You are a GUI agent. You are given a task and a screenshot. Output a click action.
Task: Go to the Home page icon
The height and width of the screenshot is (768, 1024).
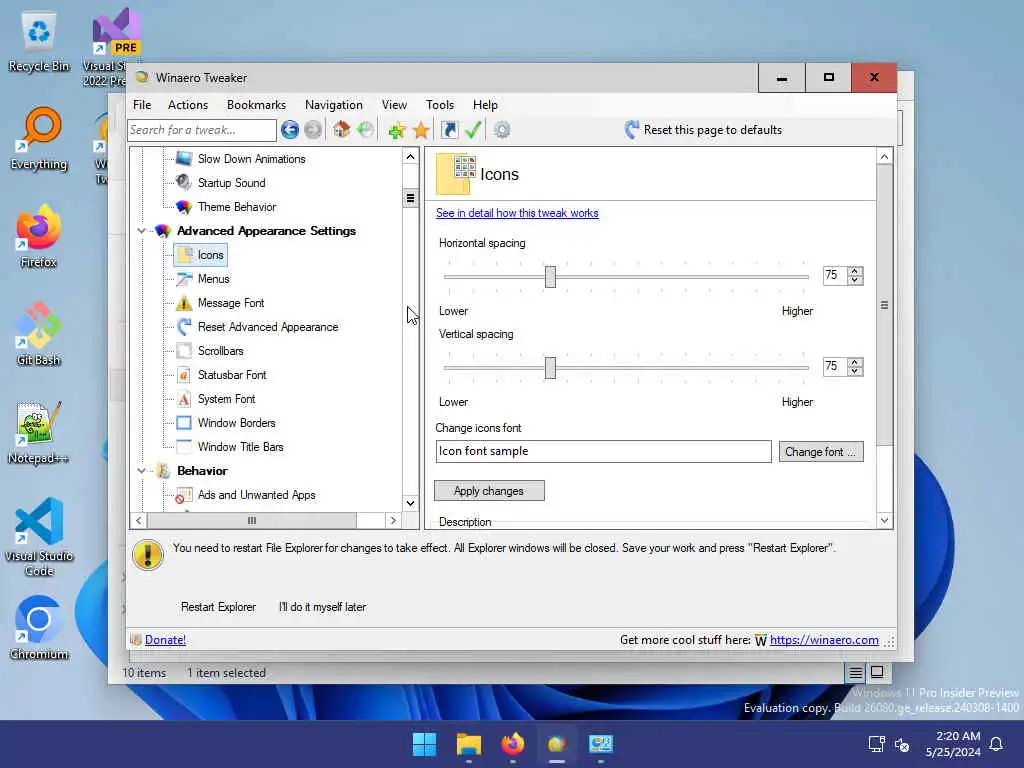(341, 129)
